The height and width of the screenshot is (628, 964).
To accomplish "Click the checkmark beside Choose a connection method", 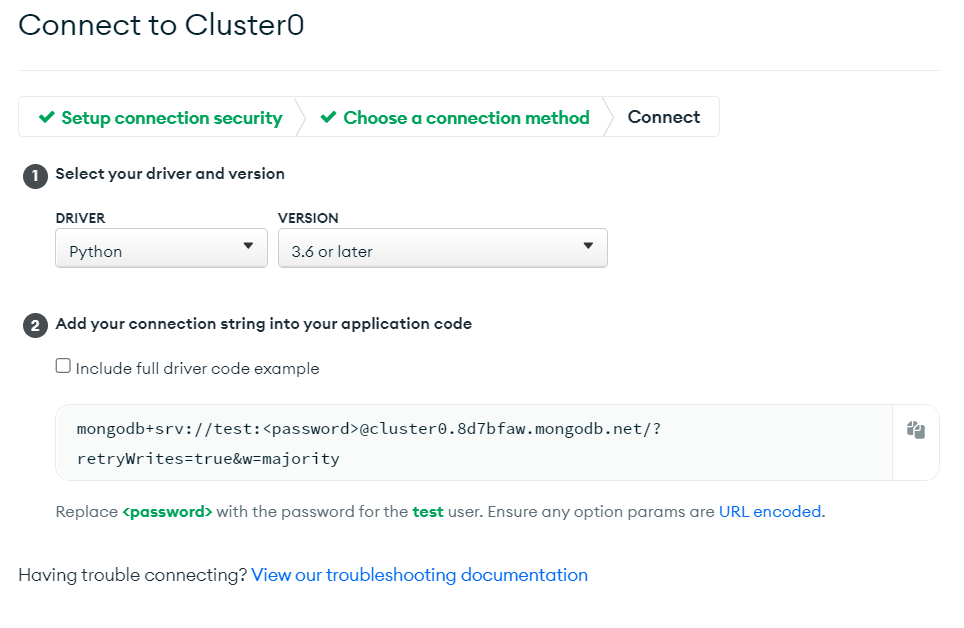I will point(328,117).
